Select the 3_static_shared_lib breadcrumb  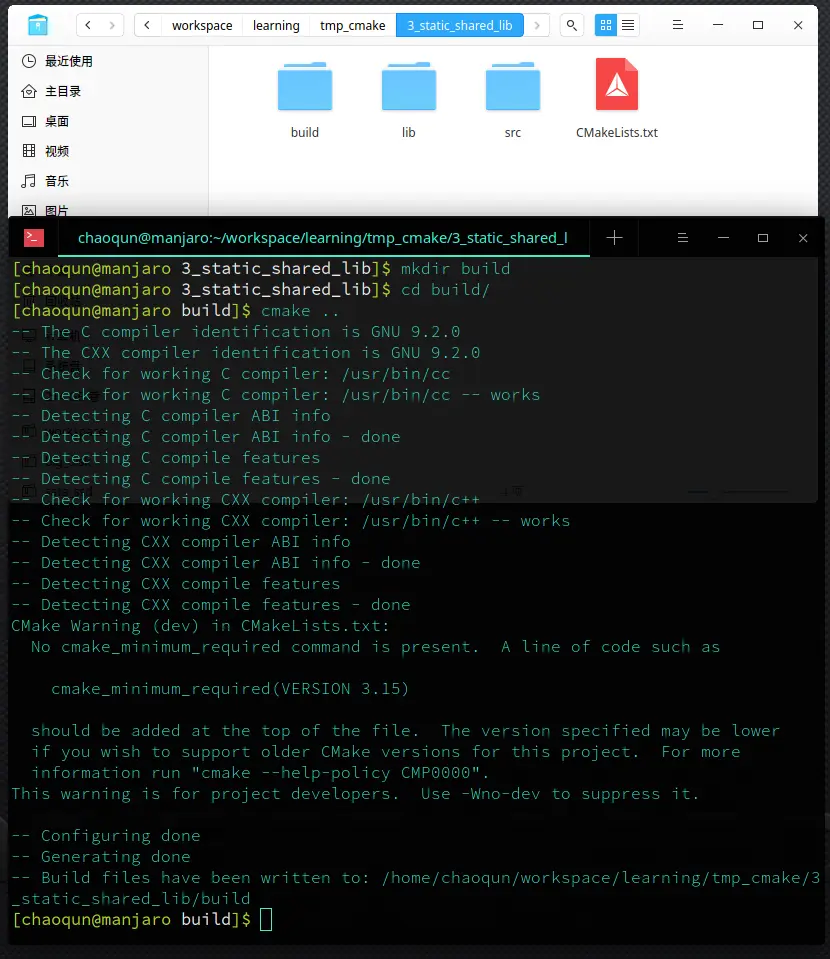pos(459,25)
